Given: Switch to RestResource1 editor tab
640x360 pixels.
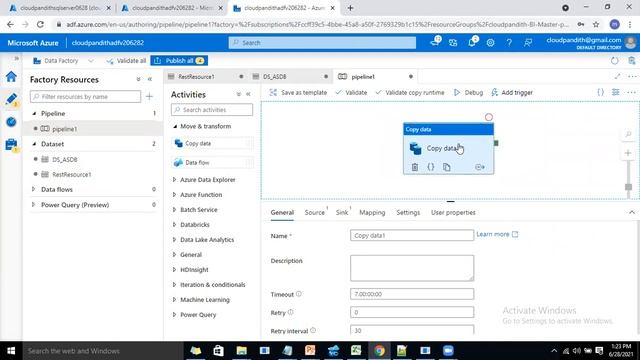Looking at the screenshot, I should (196, 77).
